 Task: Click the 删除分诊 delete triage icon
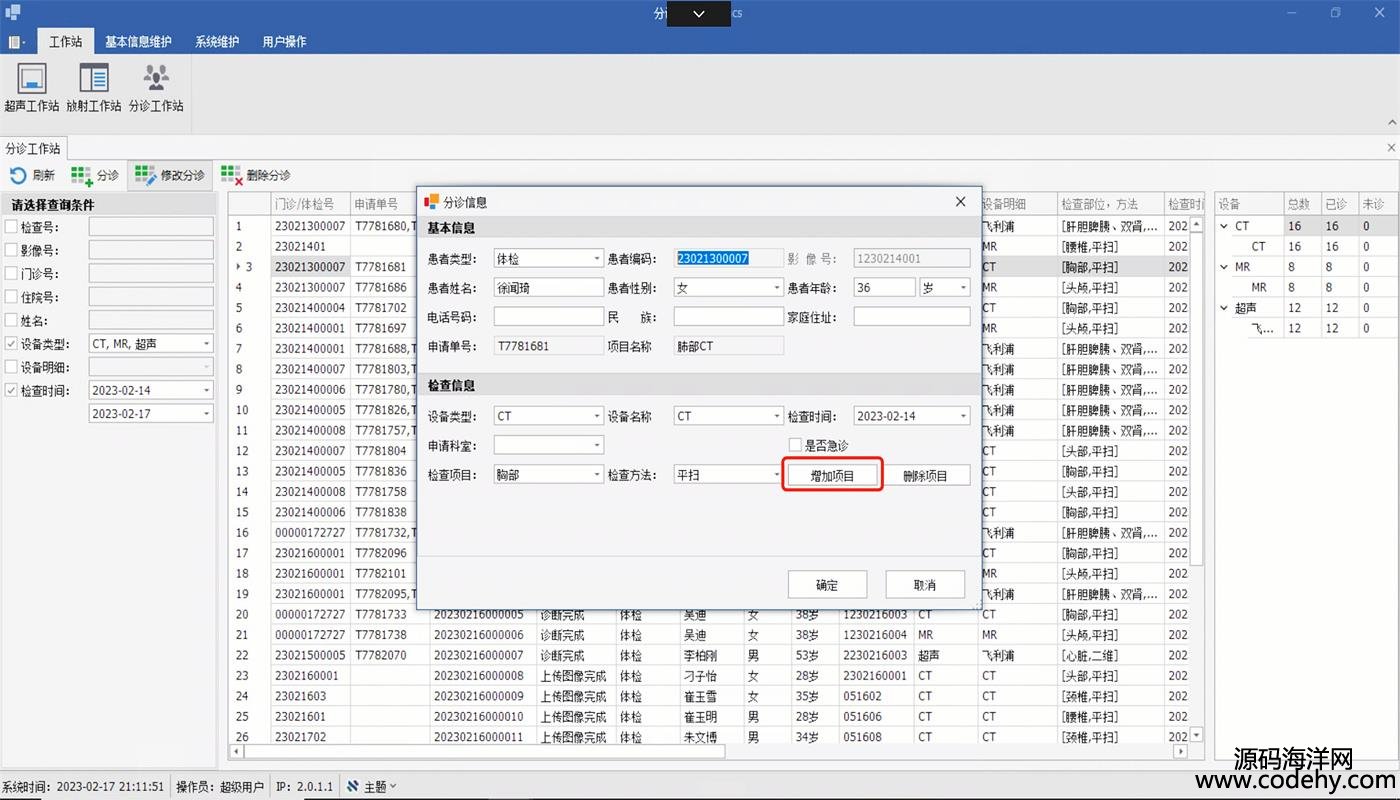click(x=232, y=175)
